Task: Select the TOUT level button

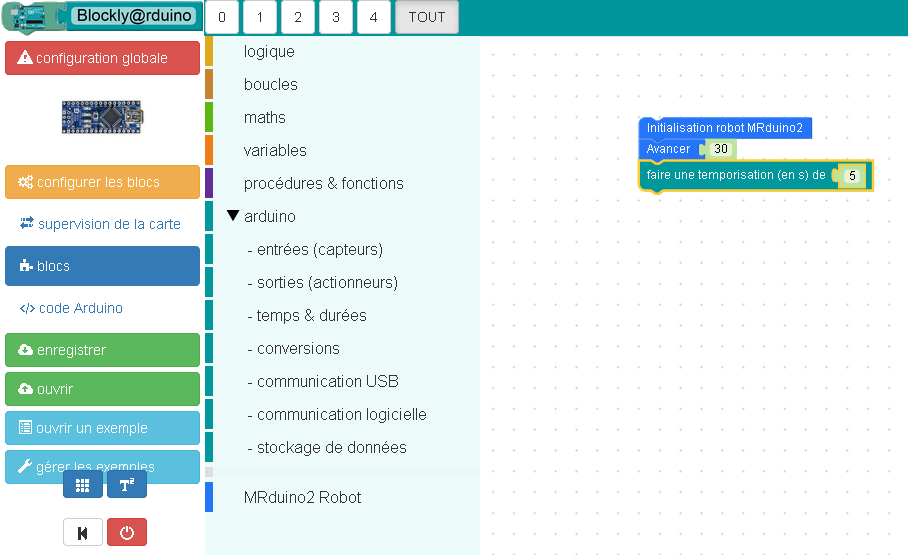Action: [427, 17]
